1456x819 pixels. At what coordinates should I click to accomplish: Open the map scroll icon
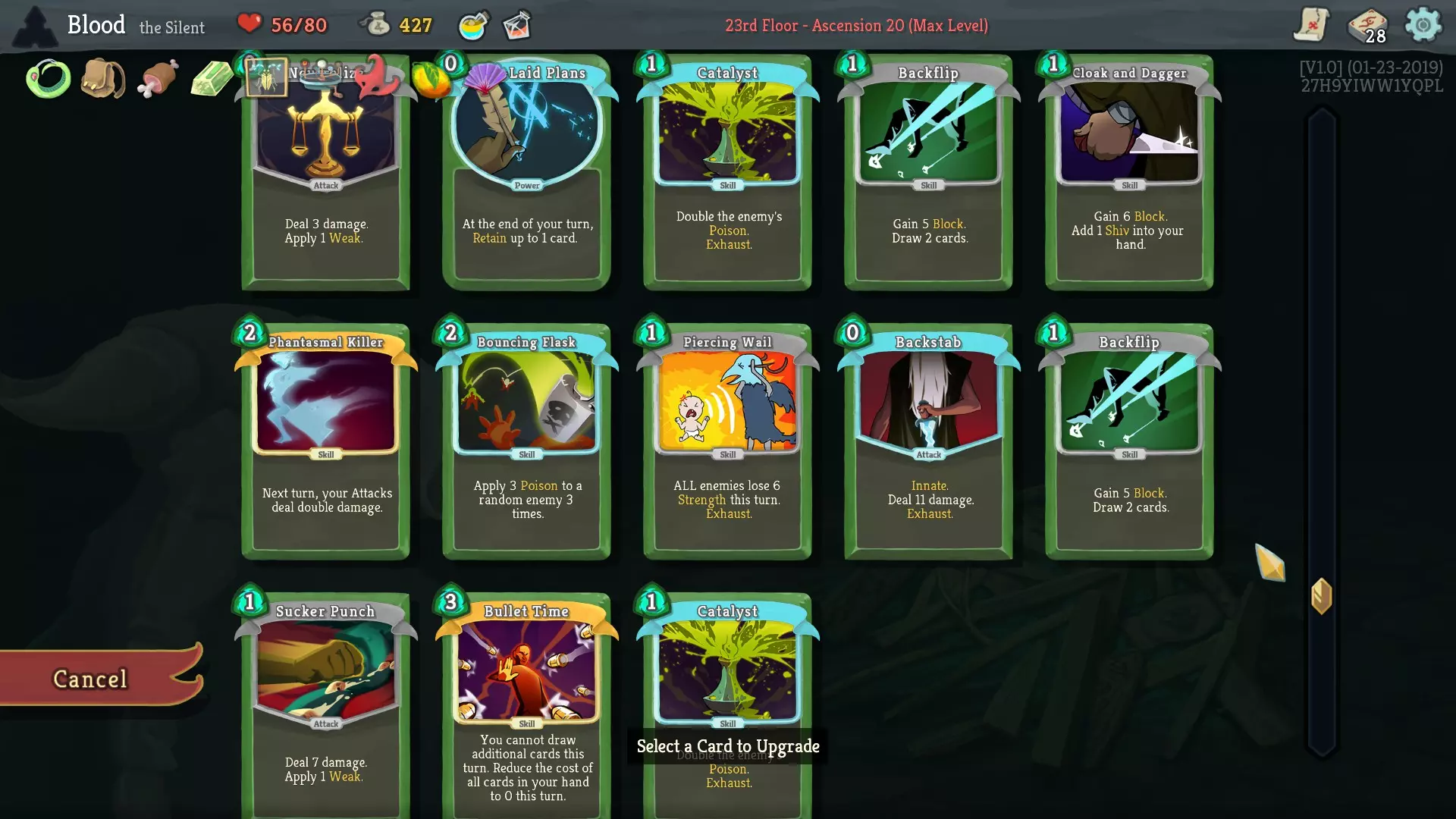coord(1312,24)
